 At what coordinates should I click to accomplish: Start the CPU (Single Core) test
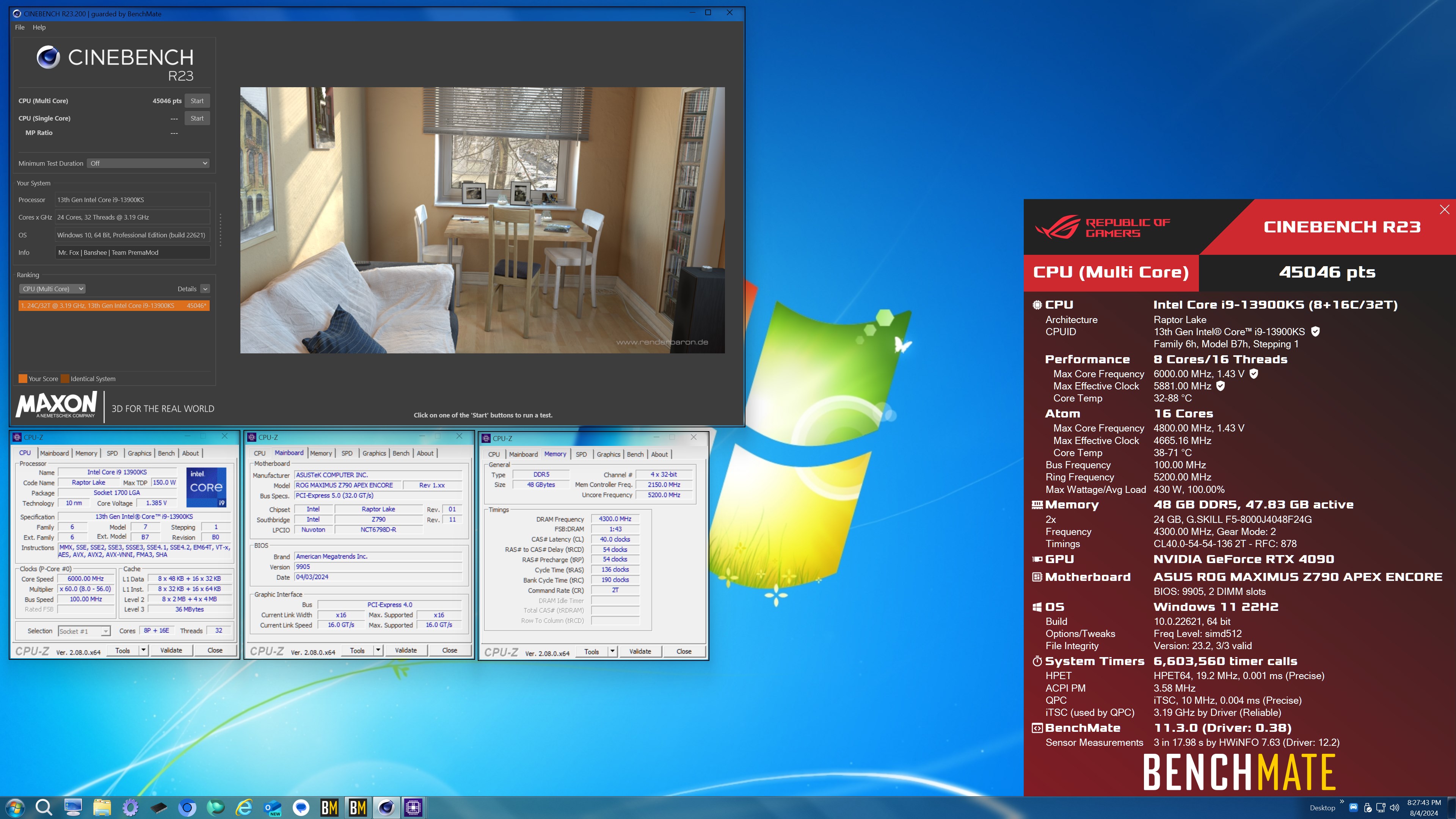197,118
